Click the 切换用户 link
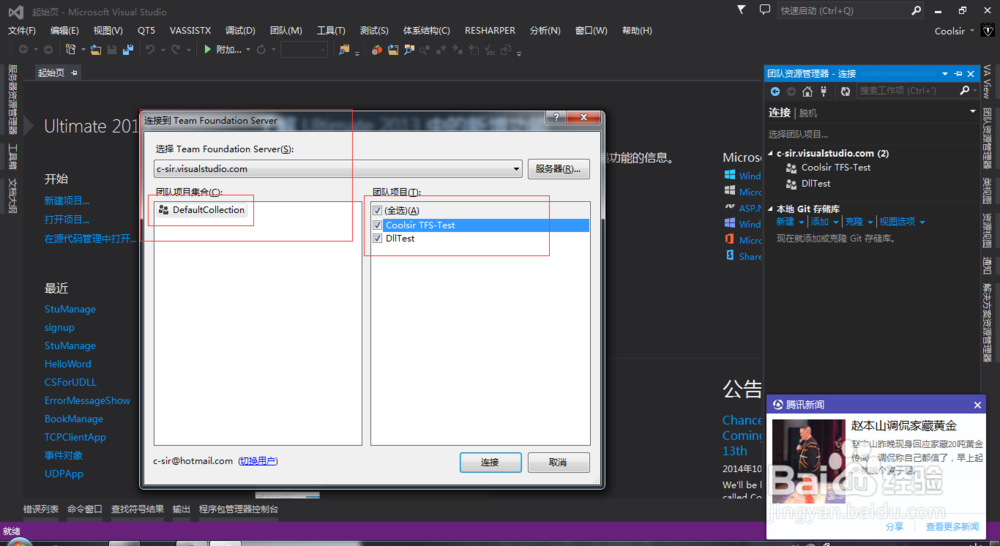The image size is (1000, 546). (x=258, y=461)
